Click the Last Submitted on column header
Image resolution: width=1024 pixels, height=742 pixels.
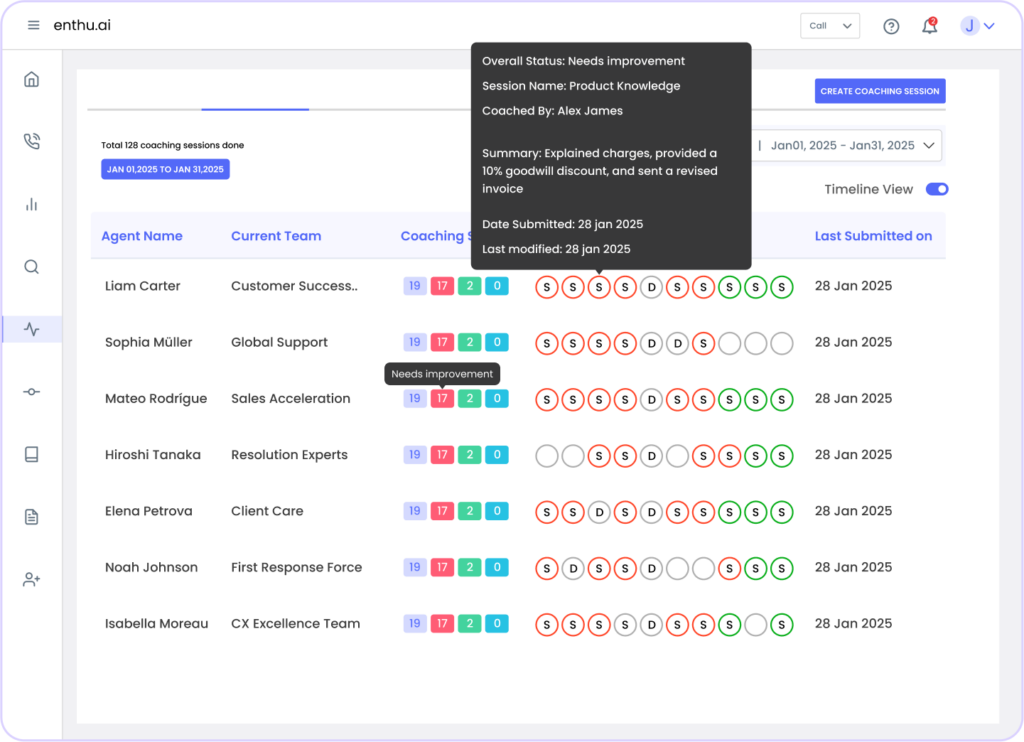click(873, 236)
